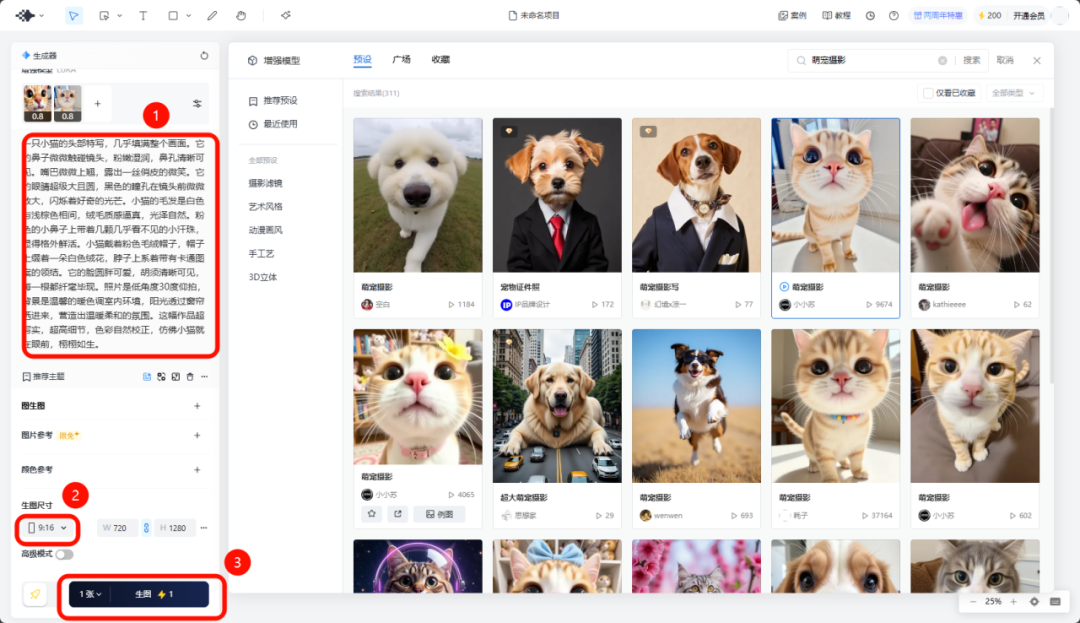Edit the height 1280 field

174,528
